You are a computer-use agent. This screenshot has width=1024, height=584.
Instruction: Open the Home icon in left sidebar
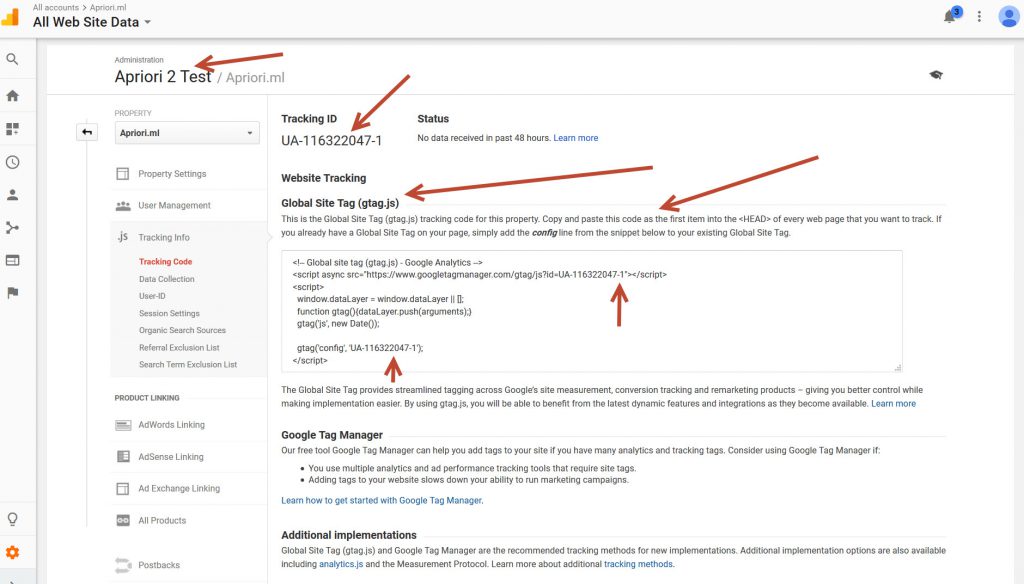[x=13, y=96]
